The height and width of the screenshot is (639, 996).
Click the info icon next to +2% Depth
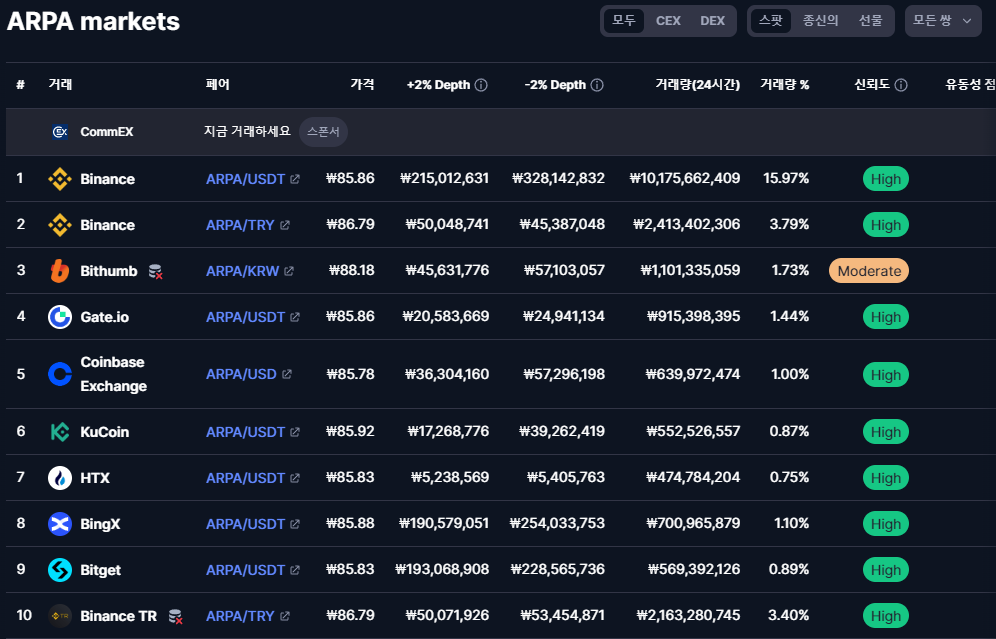(481, 85)
